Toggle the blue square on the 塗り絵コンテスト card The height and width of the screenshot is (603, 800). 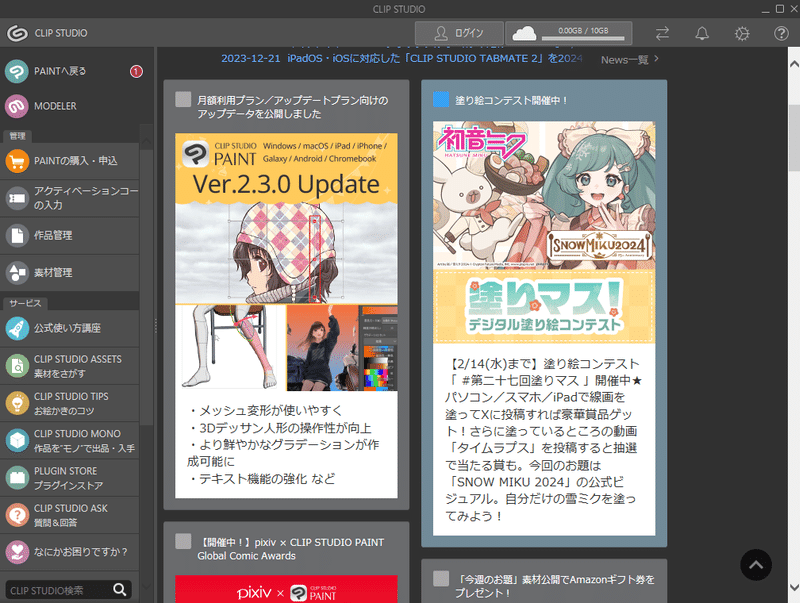441,99
